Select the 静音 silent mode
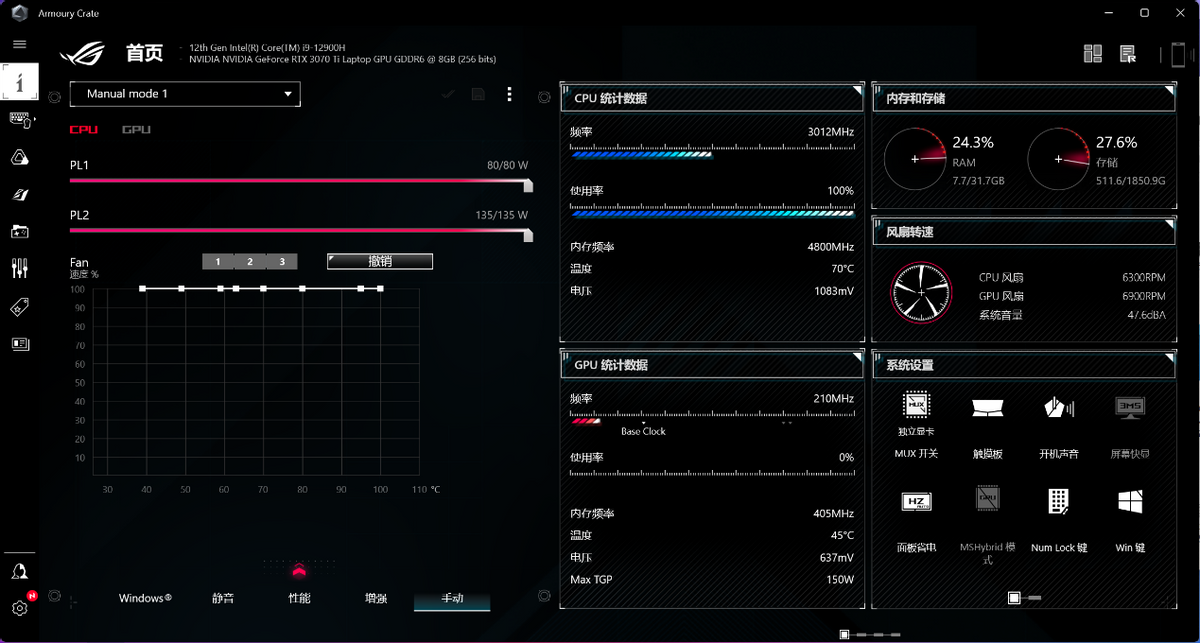This screenshot has width=1200, height=643. (x=223, y=598)
